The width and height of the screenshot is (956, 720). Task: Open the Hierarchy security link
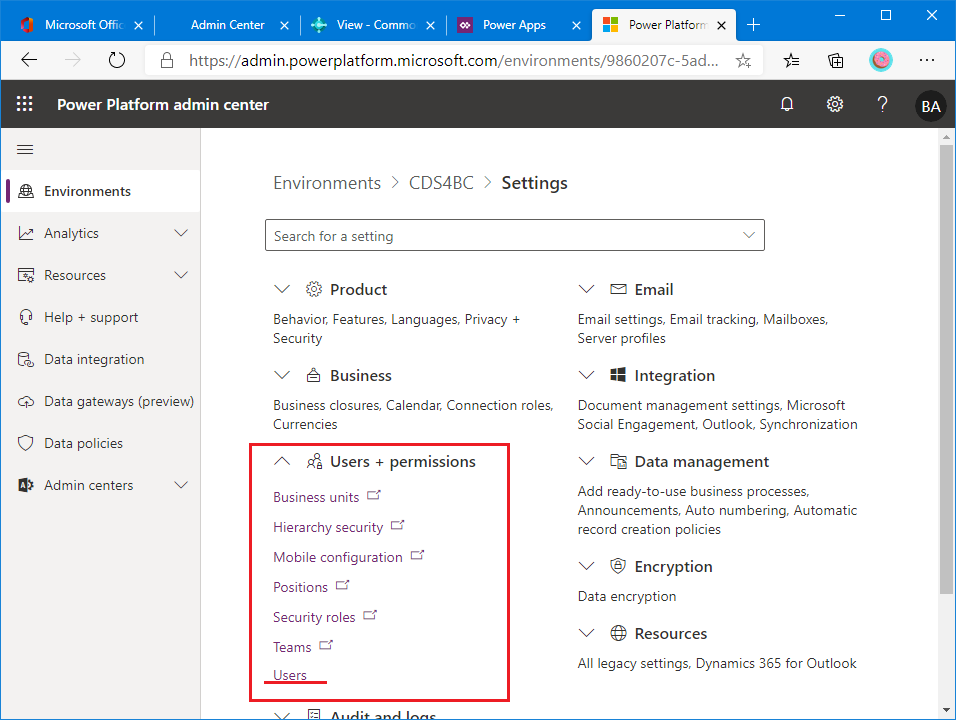pos(328,527)
